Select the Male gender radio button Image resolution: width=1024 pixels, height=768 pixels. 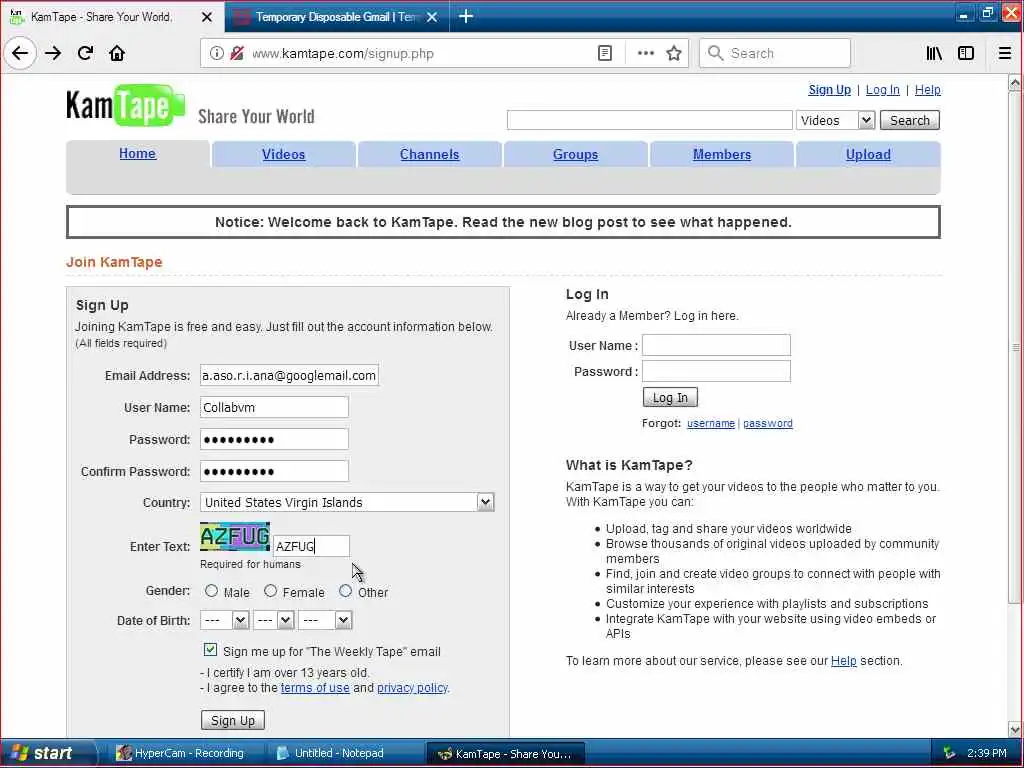[211, 590]
